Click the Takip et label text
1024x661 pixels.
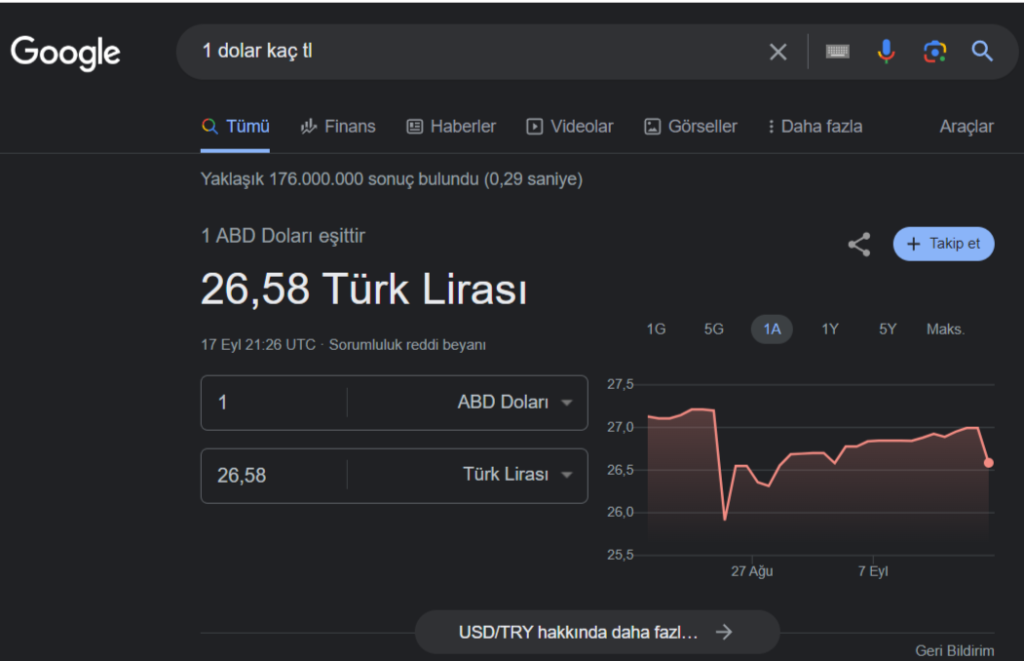(x=954, y=244)
